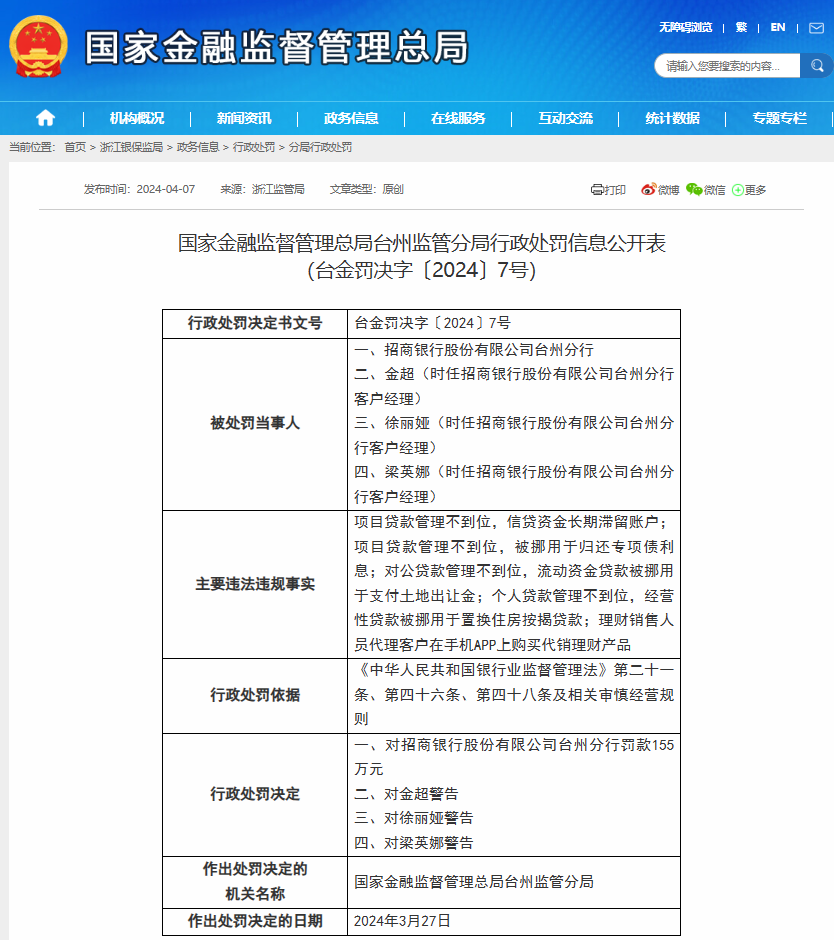
Task: Share the page via WeChat icon
Action: (694, 189)
